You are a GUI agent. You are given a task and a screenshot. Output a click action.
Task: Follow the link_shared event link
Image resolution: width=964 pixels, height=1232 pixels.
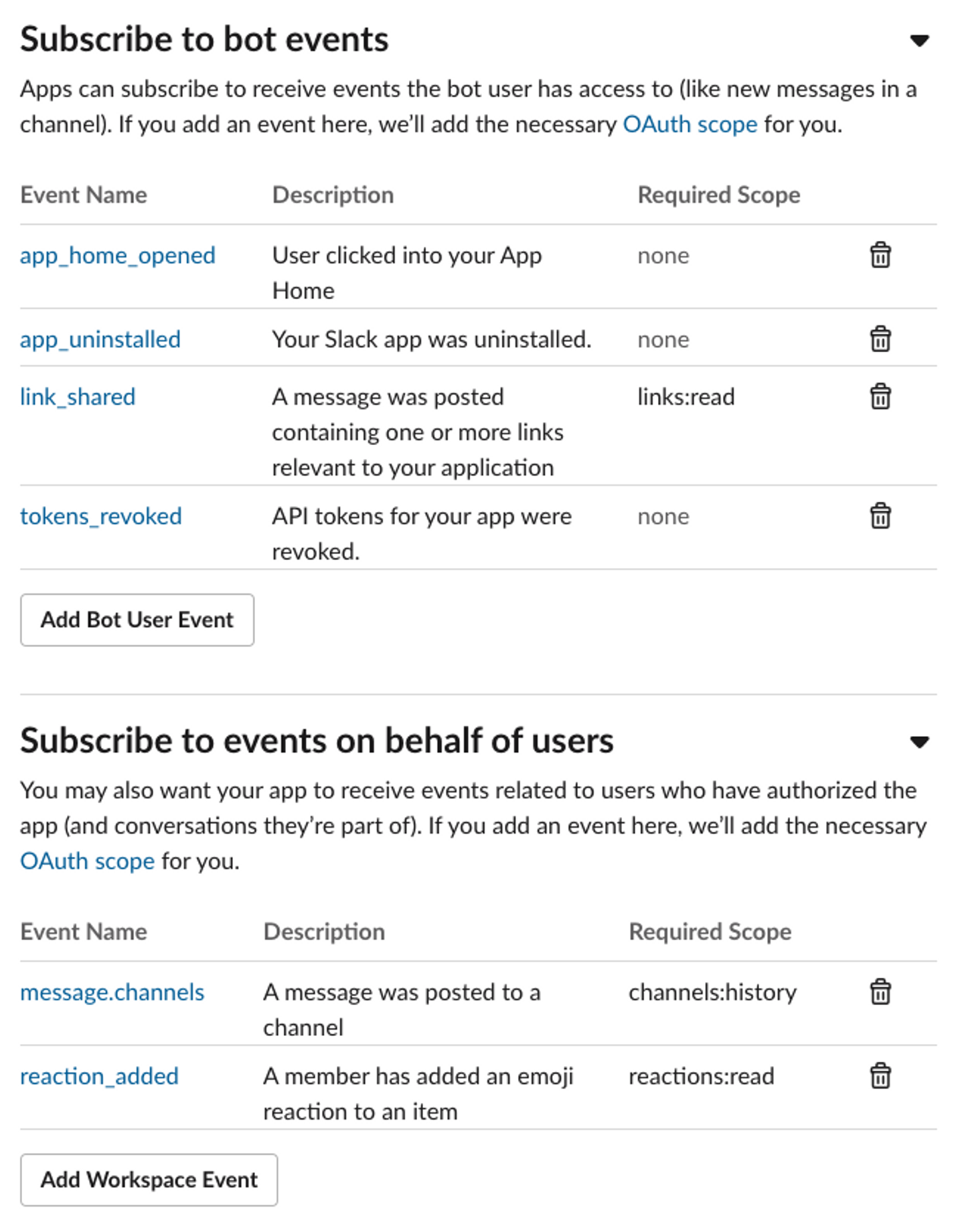(78, 398)
